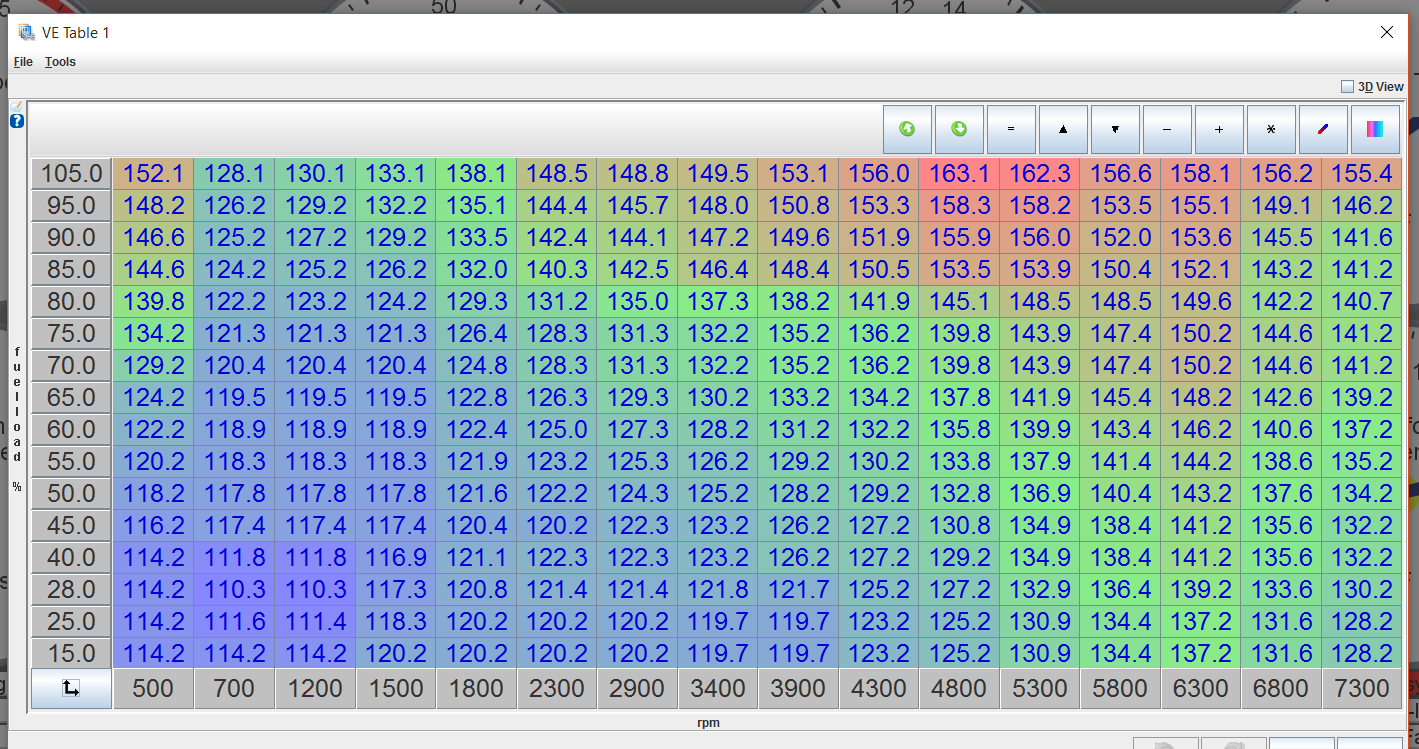Screen dimensions: 1419x749
Task: Click the green up-arrow toolbar button
Action: point(907,130)
